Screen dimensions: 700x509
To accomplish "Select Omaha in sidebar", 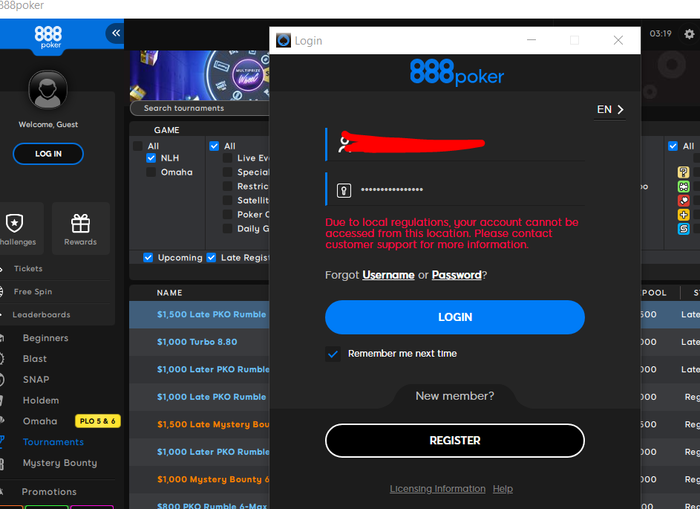I will click(x=40, y=421).
